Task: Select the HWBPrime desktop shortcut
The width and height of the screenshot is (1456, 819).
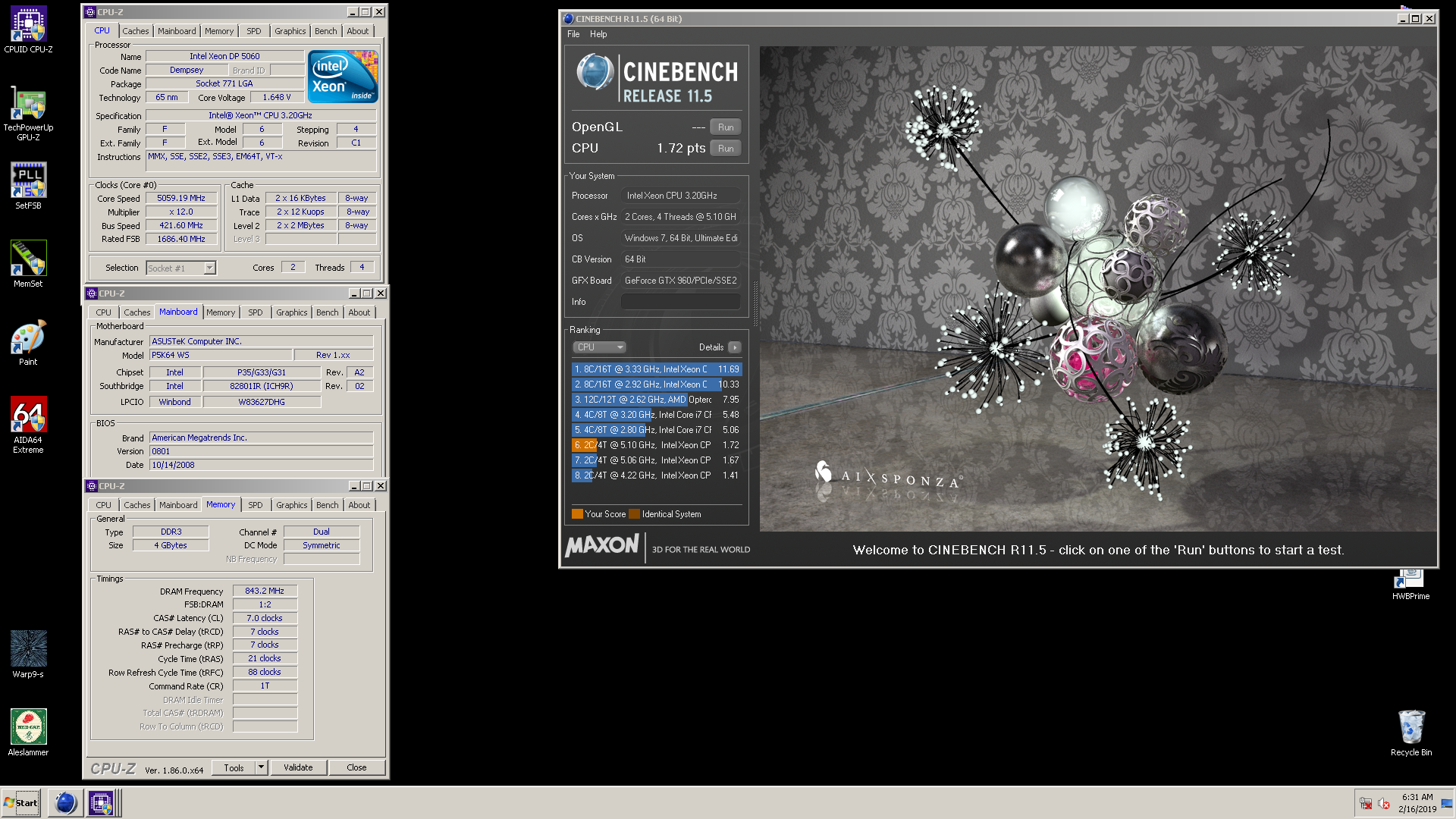Action: (1410, 584)
